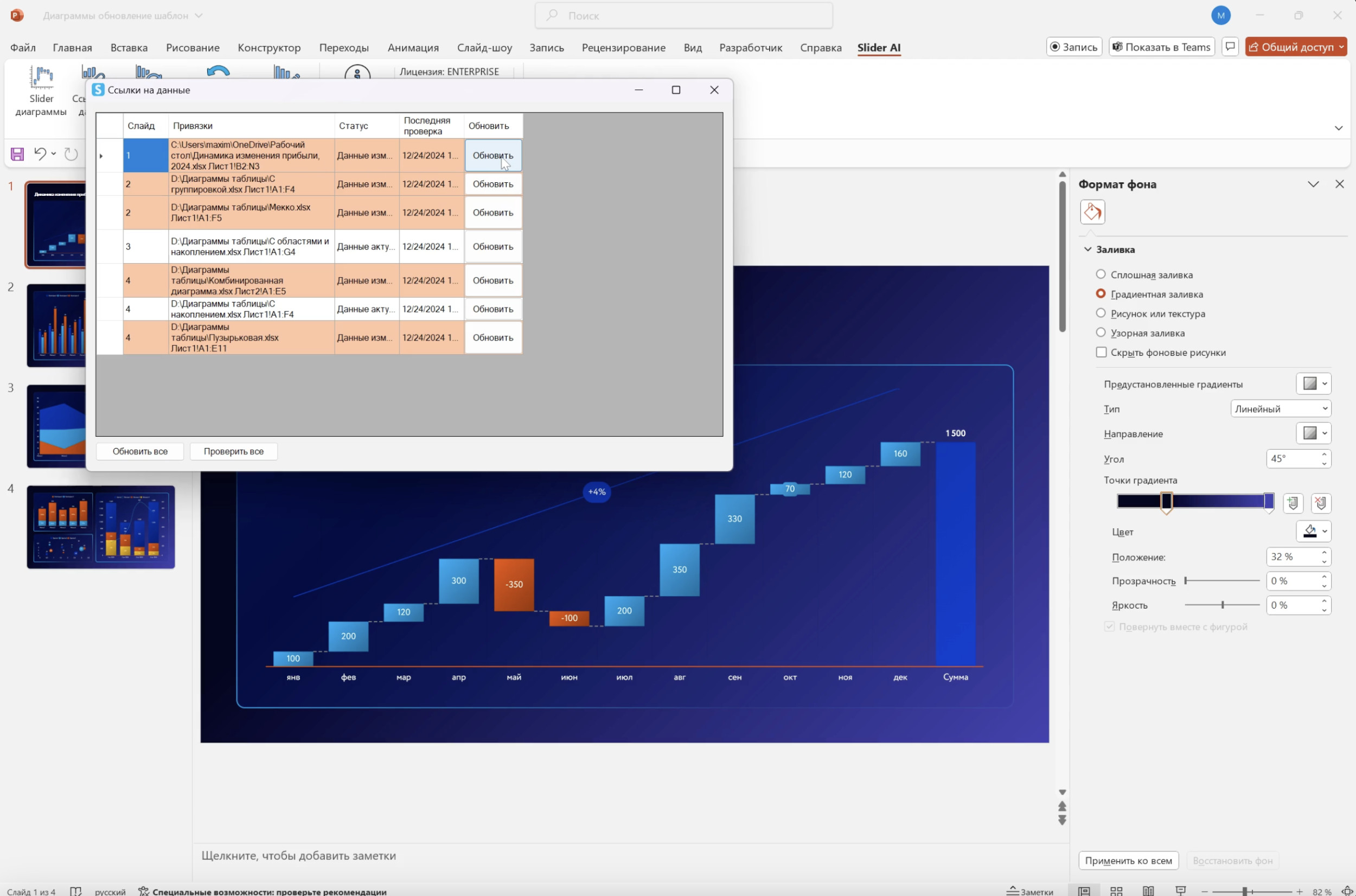Image resolution: width=1356 pixels, height=896 pixels.
Task: Click the Save icon in quick toolbar
Action: click(x=17, y=153)
